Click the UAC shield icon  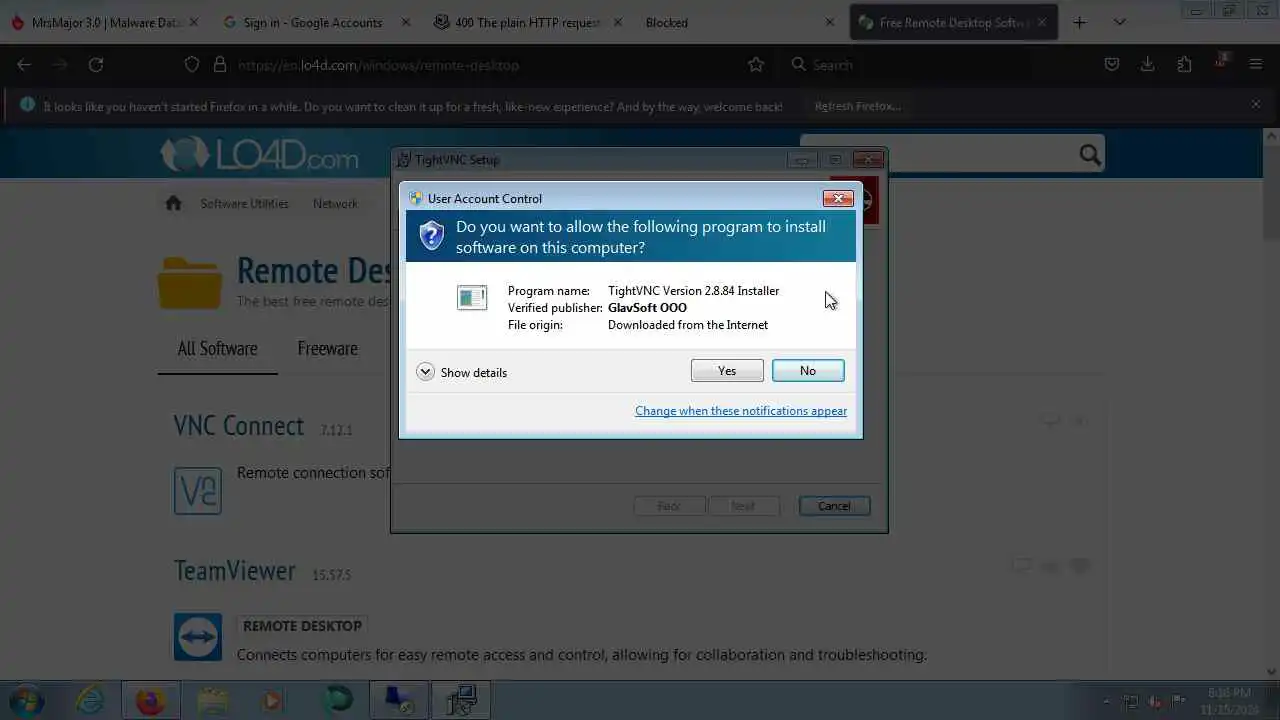click(x=431, y=236)
